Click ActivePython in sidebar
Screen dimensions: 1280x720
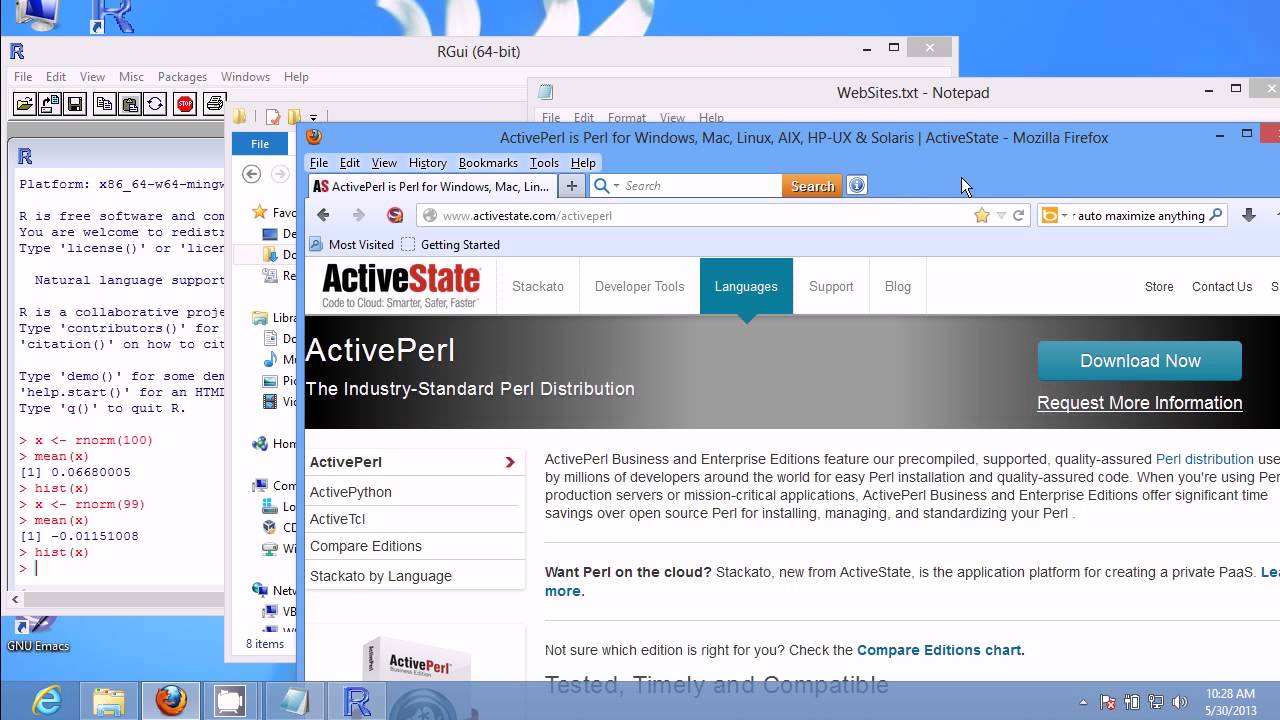coord(351,492)
